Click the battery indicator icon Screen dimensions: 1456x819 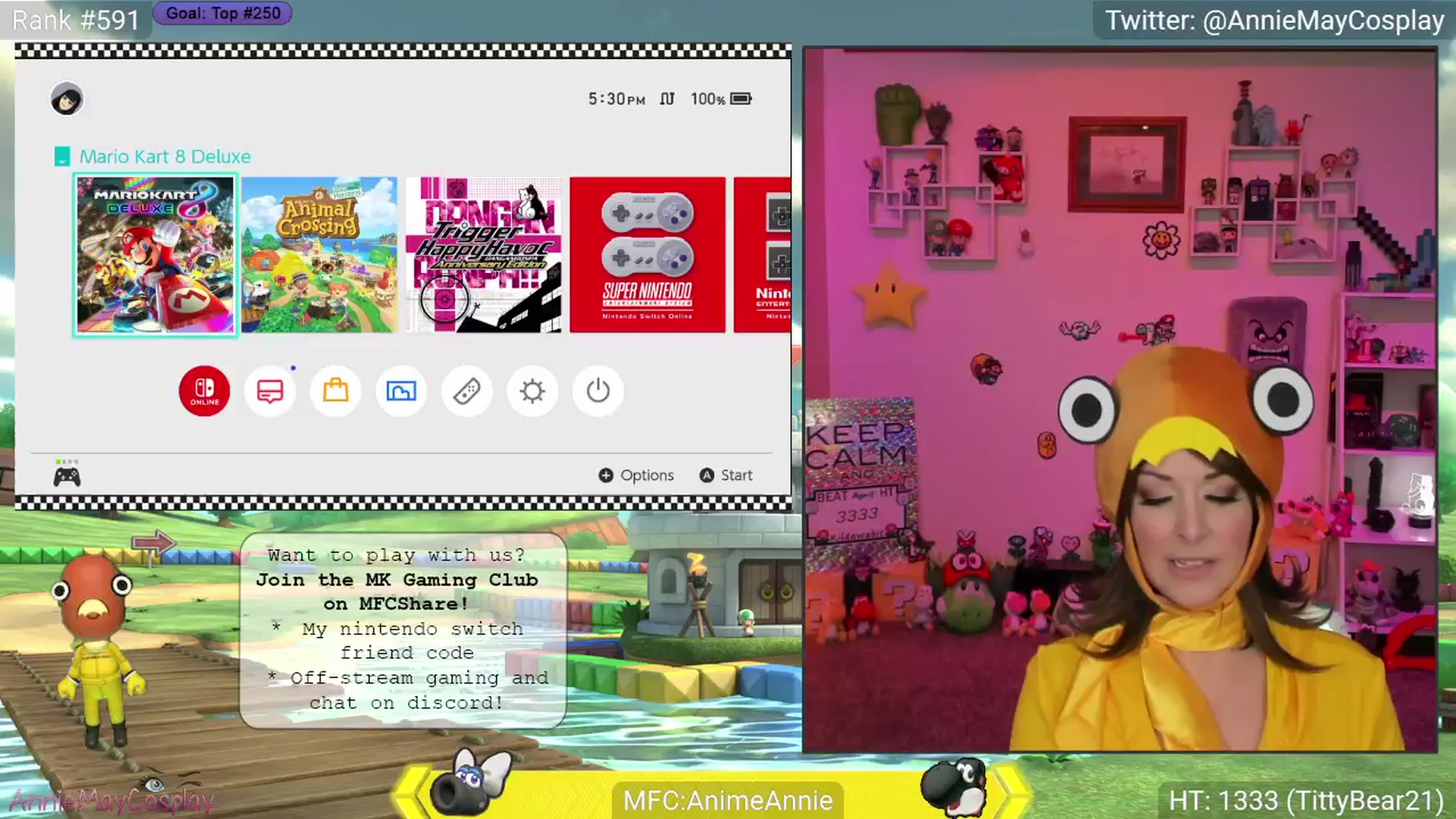tap(741, 99)
